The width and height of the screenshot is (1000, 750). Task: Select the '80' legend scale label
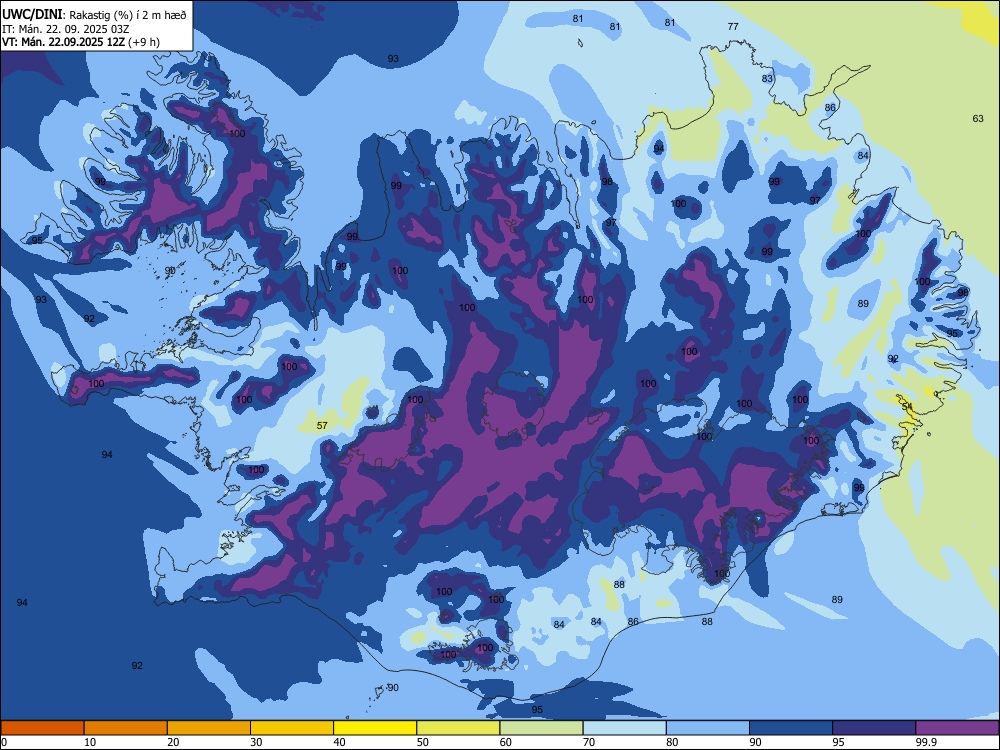point(672,742)
